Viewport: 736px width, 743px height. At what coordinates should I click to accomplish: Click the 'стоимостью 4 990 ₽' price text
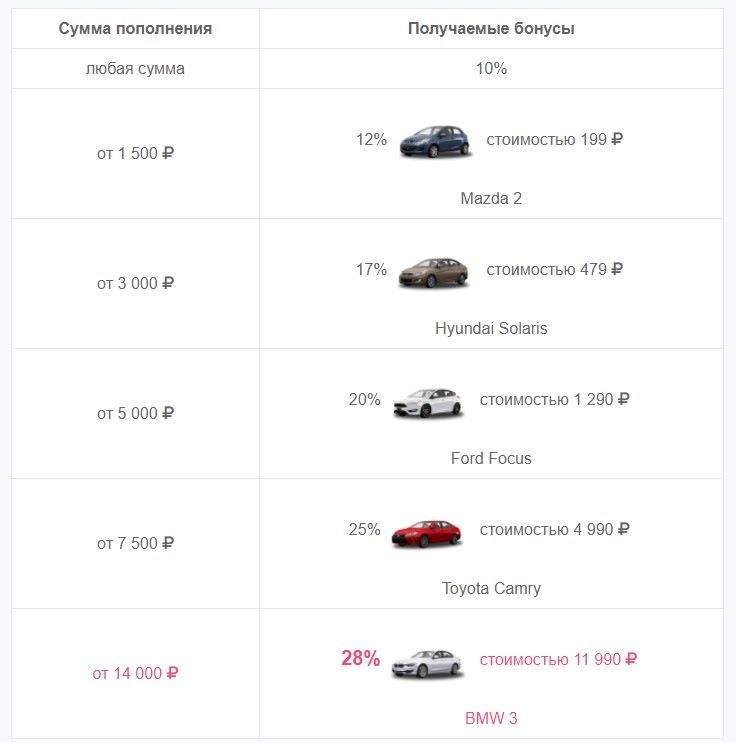(554, 529)
